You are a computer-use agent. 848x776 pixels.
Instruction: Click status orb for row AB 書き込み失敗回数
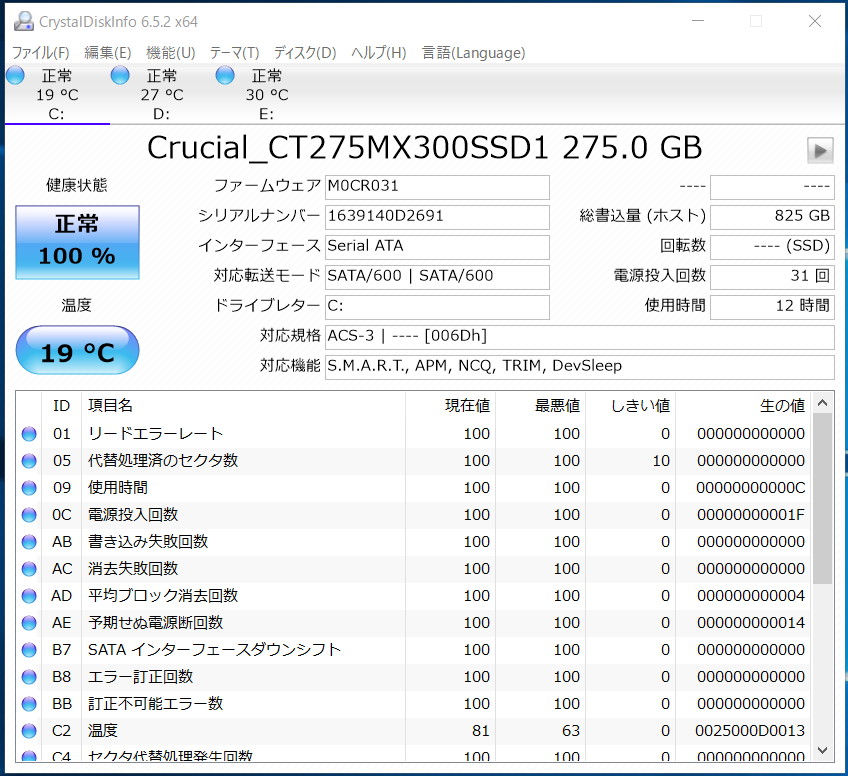pyautogui.click(x=29, y=542)
